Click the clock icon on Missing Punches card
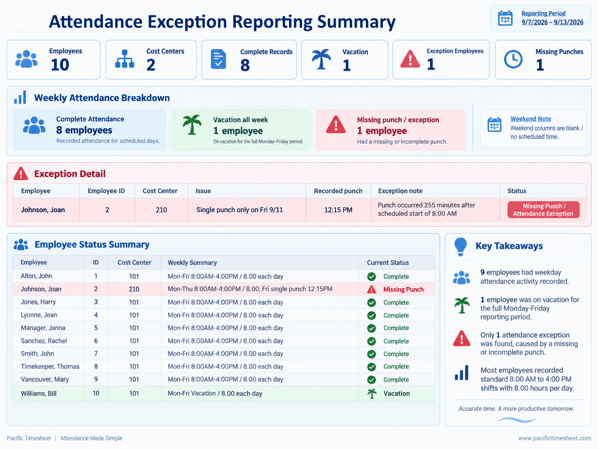This screenshot has width=598, height=449. tap(513, 59)
